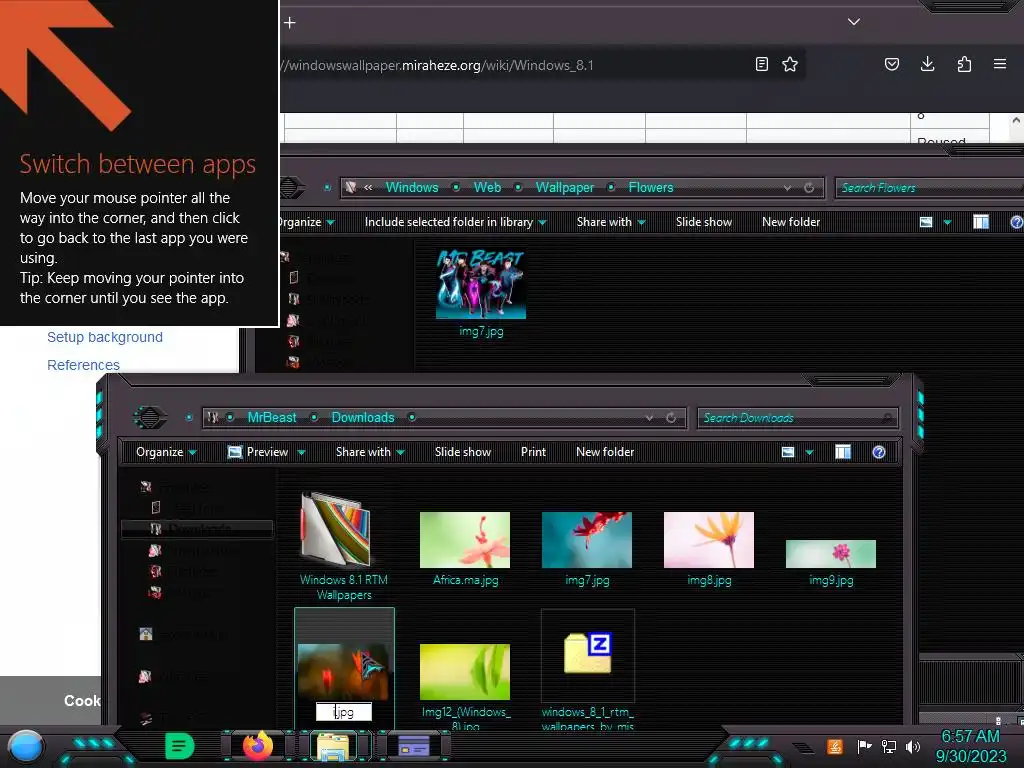The height and width of the screenshot is (768, 1024).
Task: Select Africa.ma.jpg thumbnail
Action: point(465,539)
